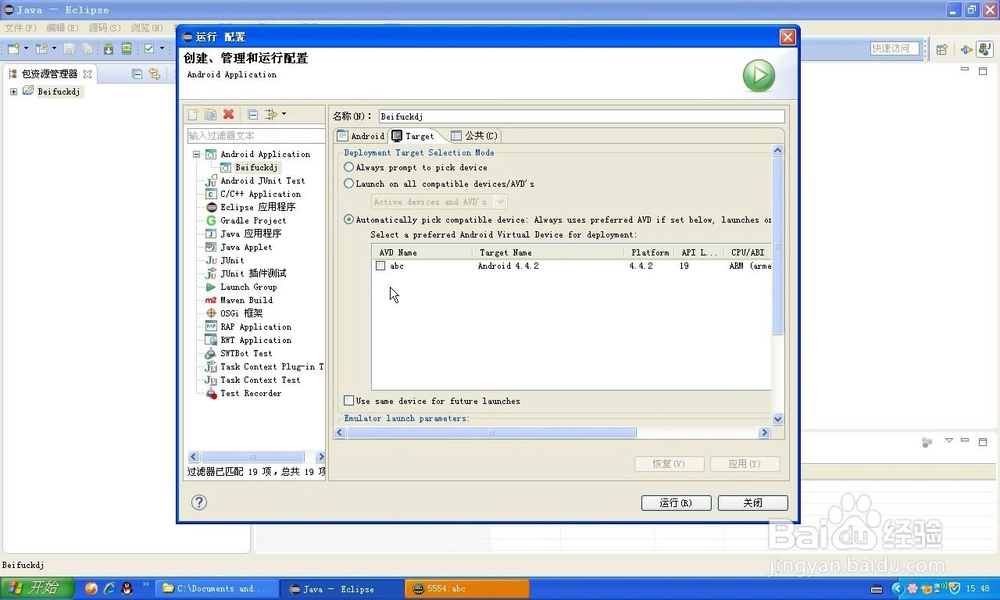Select Always prompt to pick device

coord(348,167)
